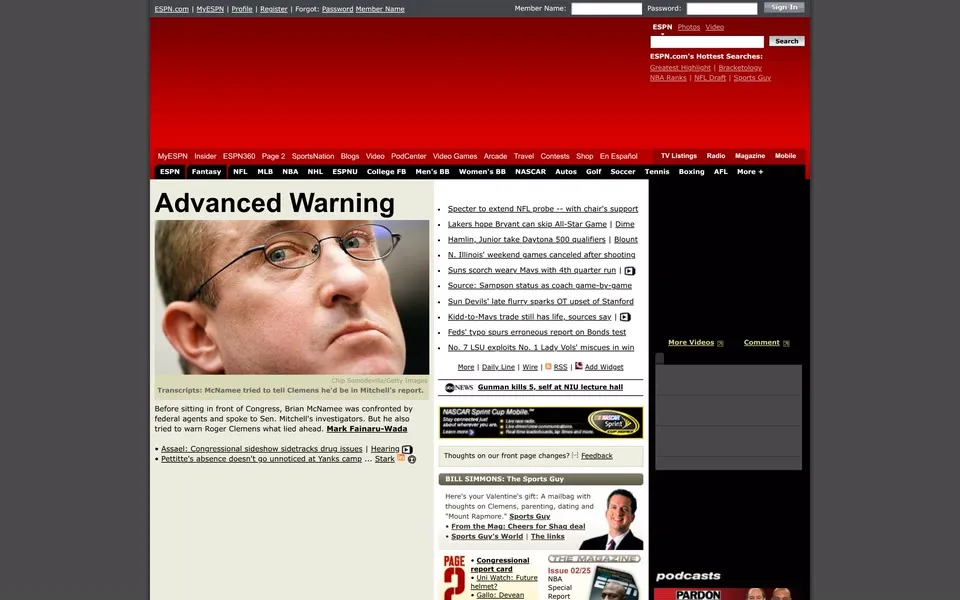Click the ESPN Magazine cover thumbnail
Screen dimensions: 960x600
[615, 583]
